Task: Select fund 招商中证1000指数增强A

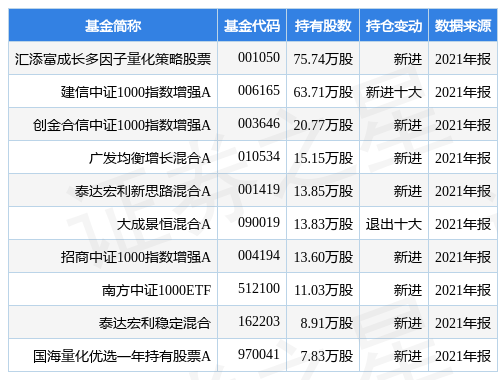Action: click(136, 257)
